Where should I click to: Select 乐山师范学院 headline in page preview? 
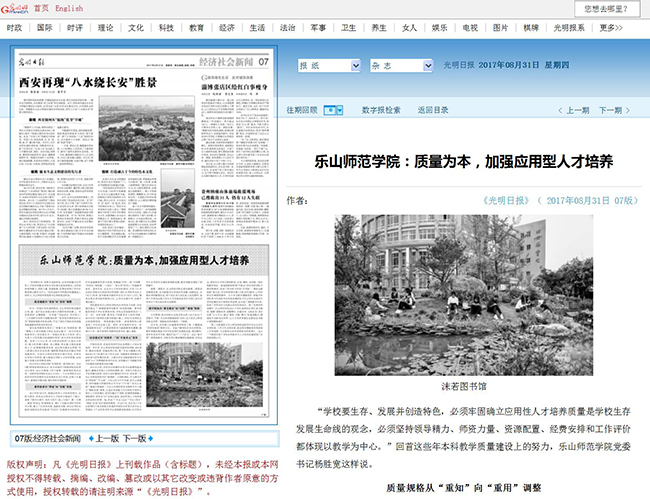click(144, 260)
